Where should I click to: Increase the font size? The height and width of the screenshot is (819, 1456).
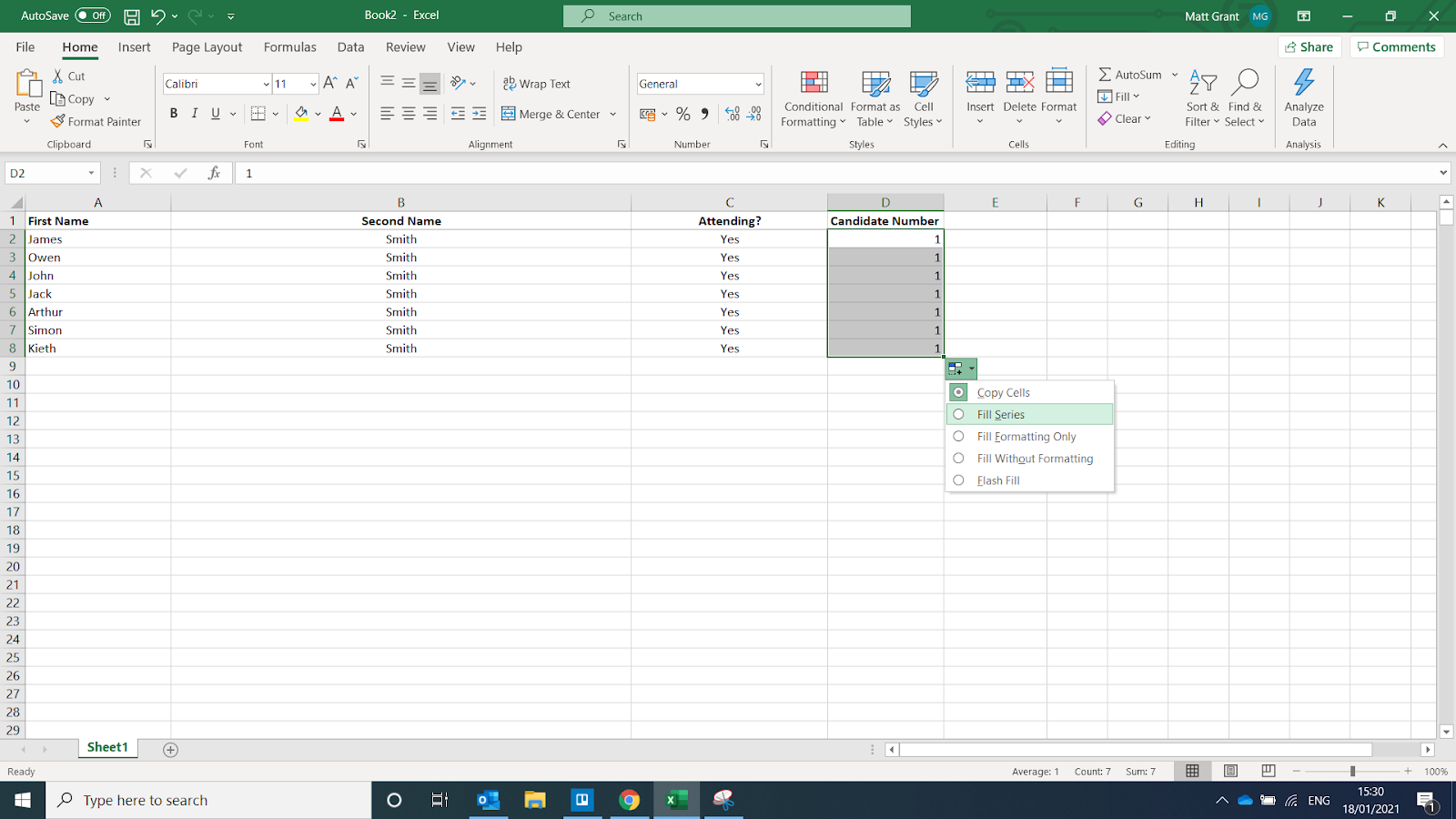click(x=330, y=84)
